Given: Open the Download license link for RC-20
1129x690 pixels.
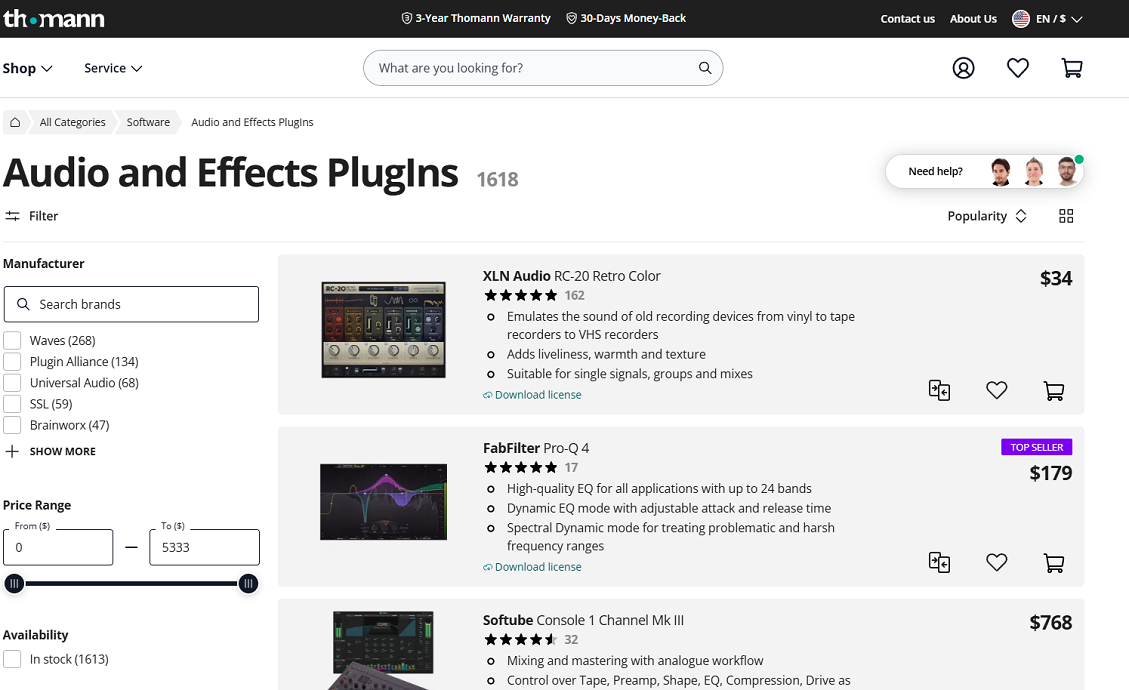Looking at the screenshot, I should (x=537, y=394).
